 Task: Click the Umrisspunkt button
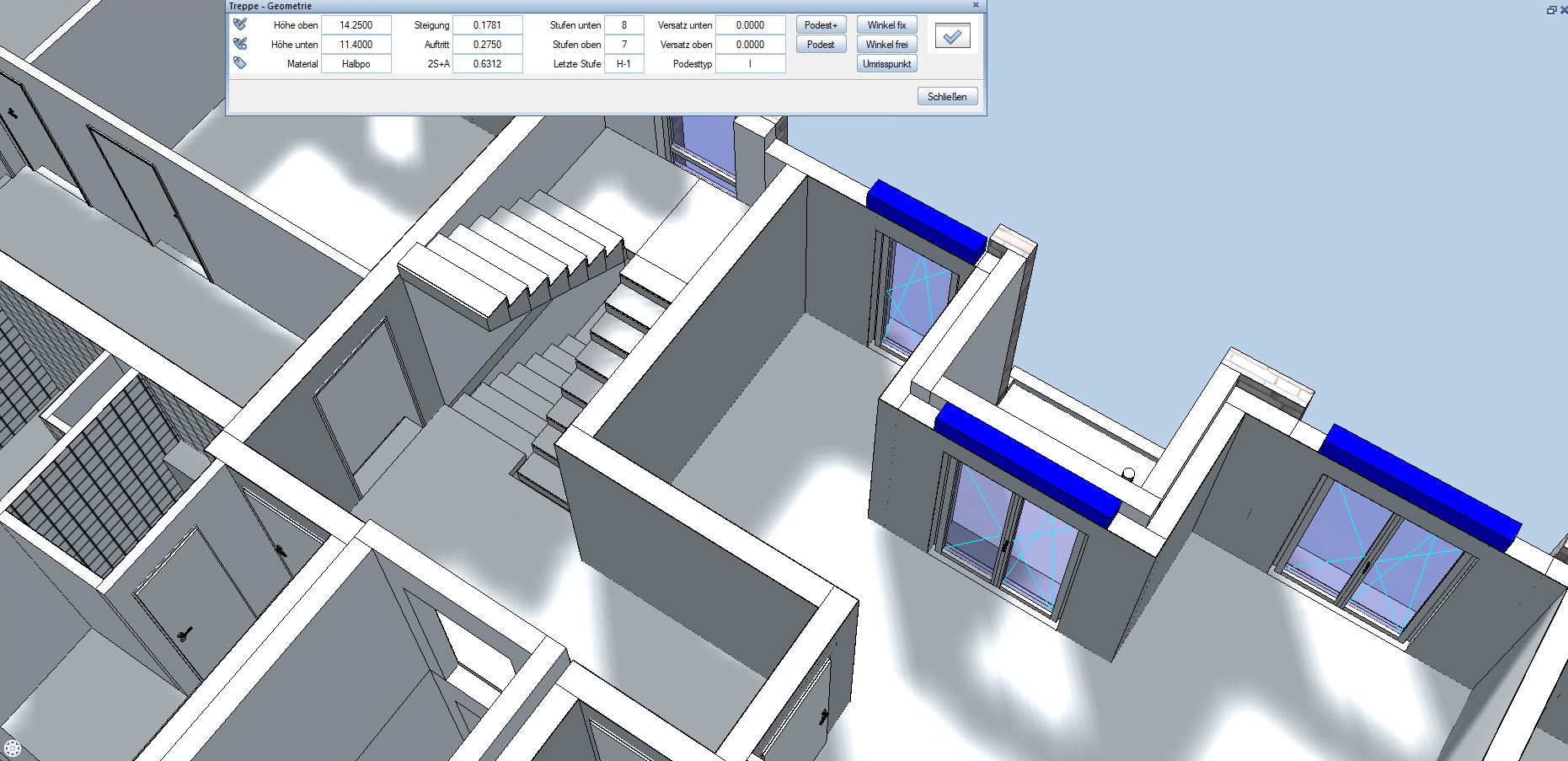(x=886, y=64)
